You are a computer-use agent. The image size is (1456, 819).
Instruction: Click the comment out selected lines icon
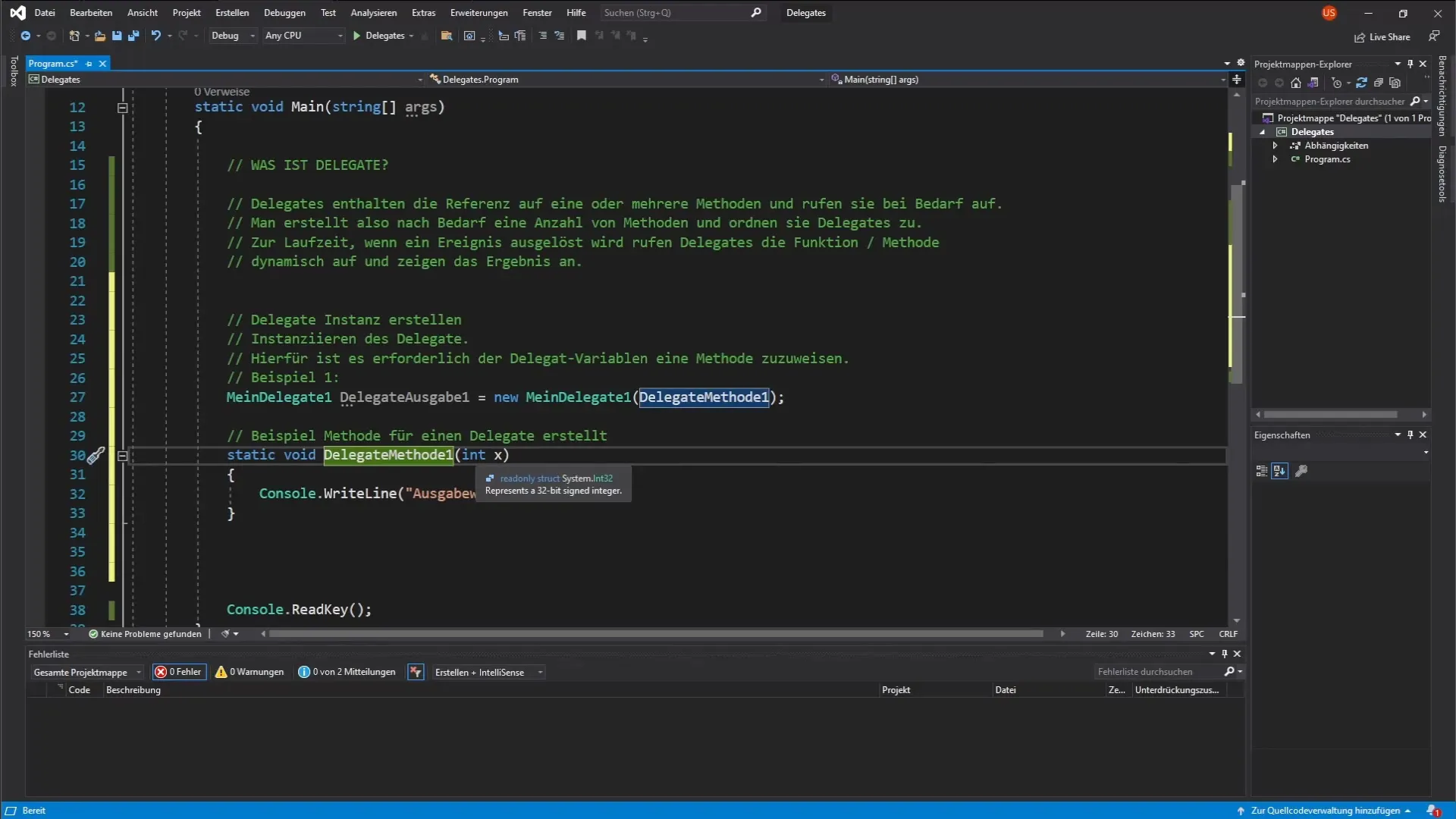coord(542,36)
